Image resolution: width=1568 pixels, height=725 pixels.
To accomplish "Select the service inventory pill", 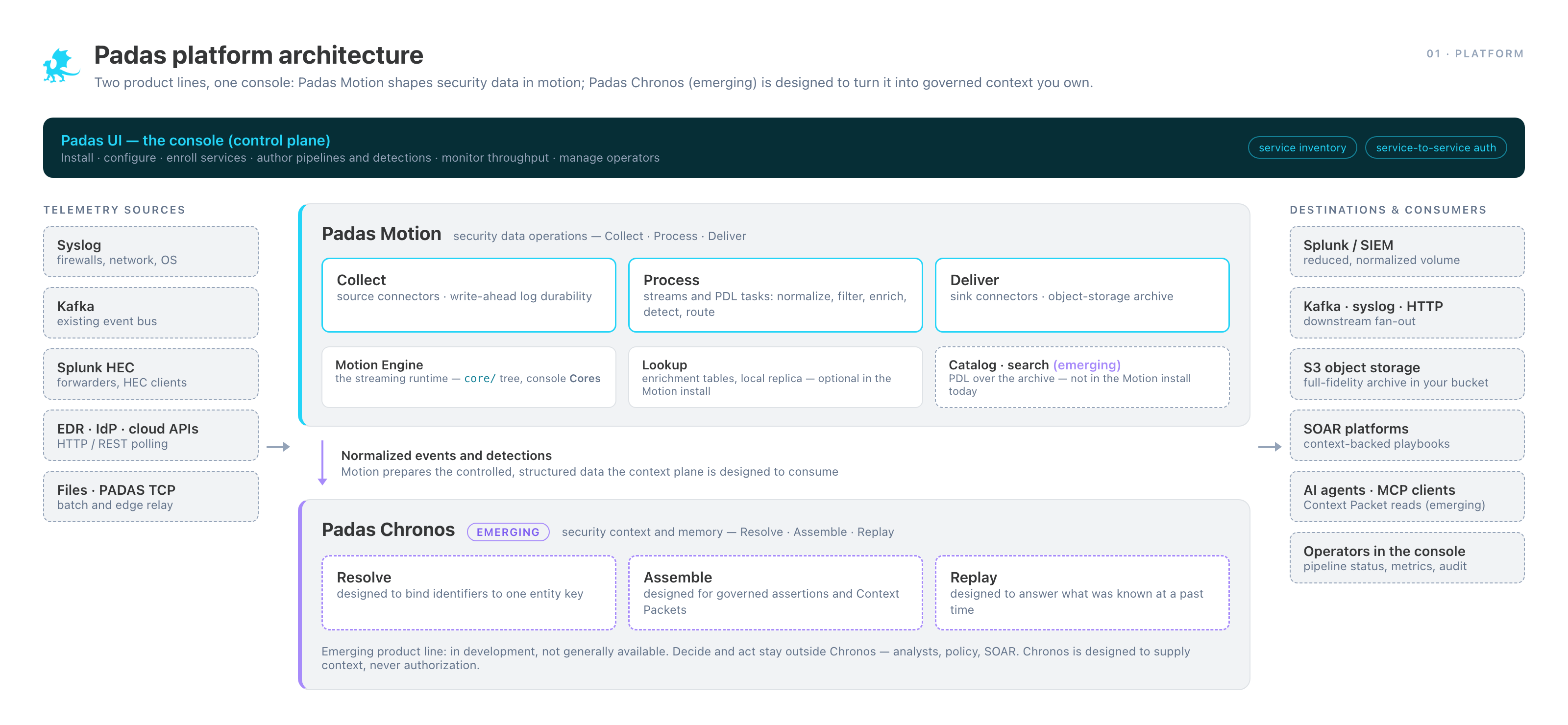I will [1302, 148].
